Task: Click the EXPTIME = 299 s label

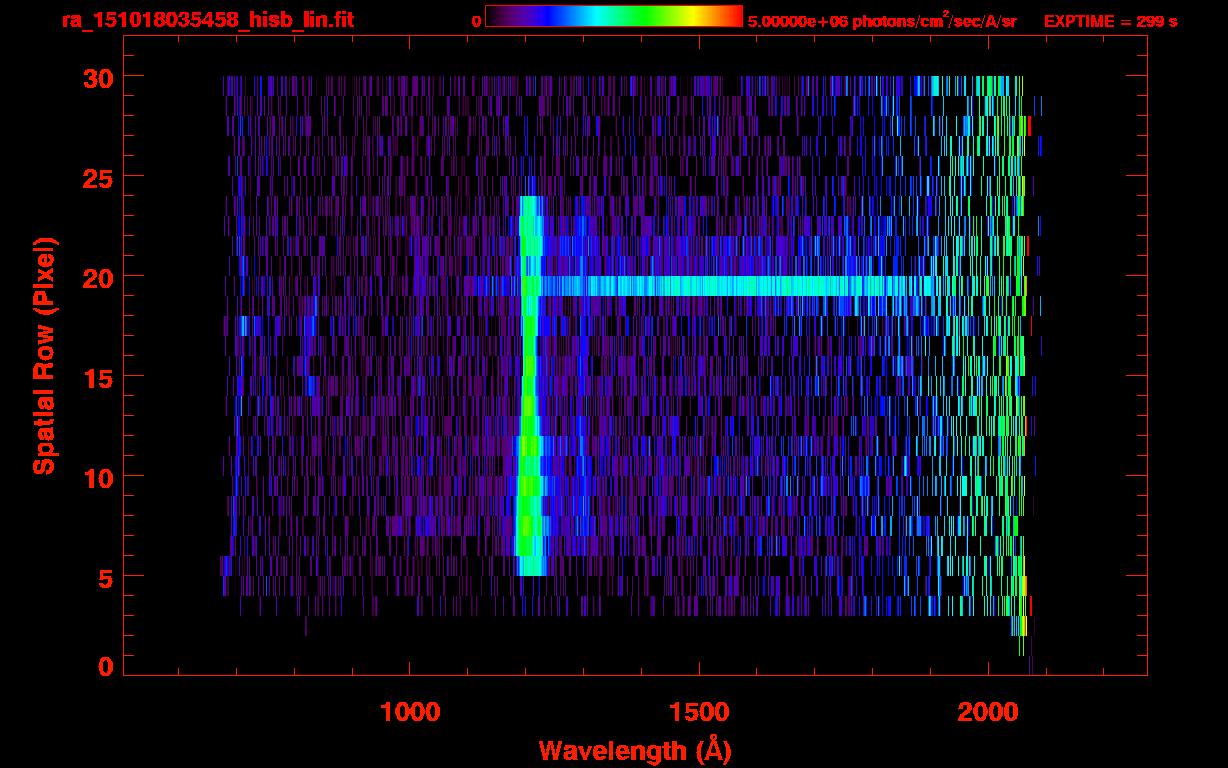Action: tap(1110, 21)
